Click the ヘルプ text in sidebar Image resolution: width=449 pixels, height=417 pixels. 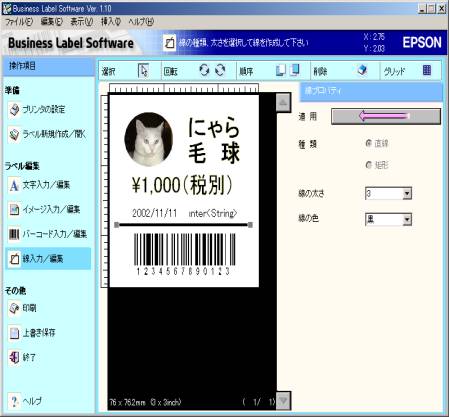(x=32, y=401)
